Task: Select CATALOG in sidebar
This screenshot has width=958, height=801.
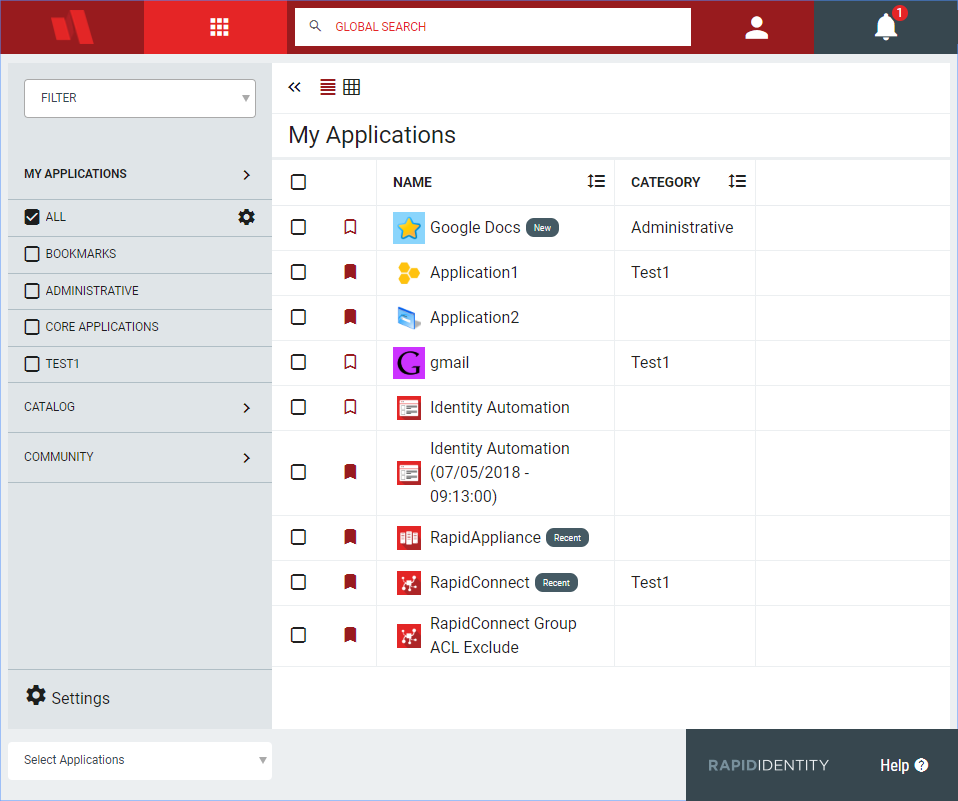Action: click(x=49, y=407)
